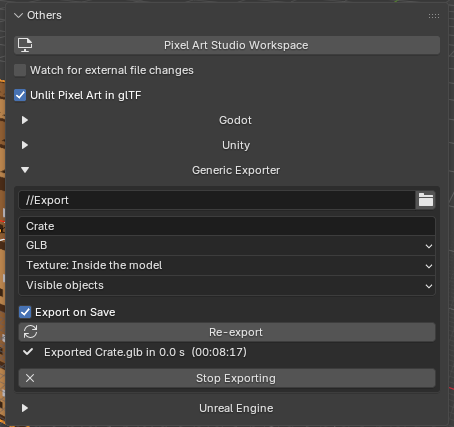This screenshot has width=454, height=427.
Task: Edit the Crate file name field
Action: coord(227,226)
